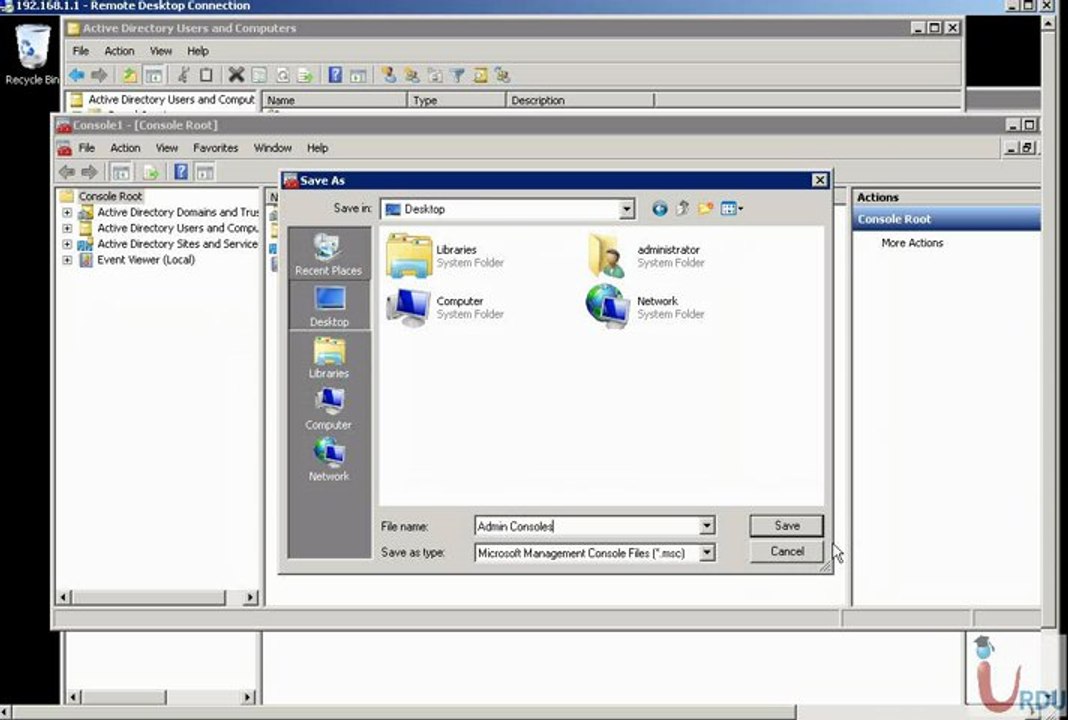Viewport: 1068px width, 720px height.
Task: Click the Cancel button
Action: pos(787,551)
